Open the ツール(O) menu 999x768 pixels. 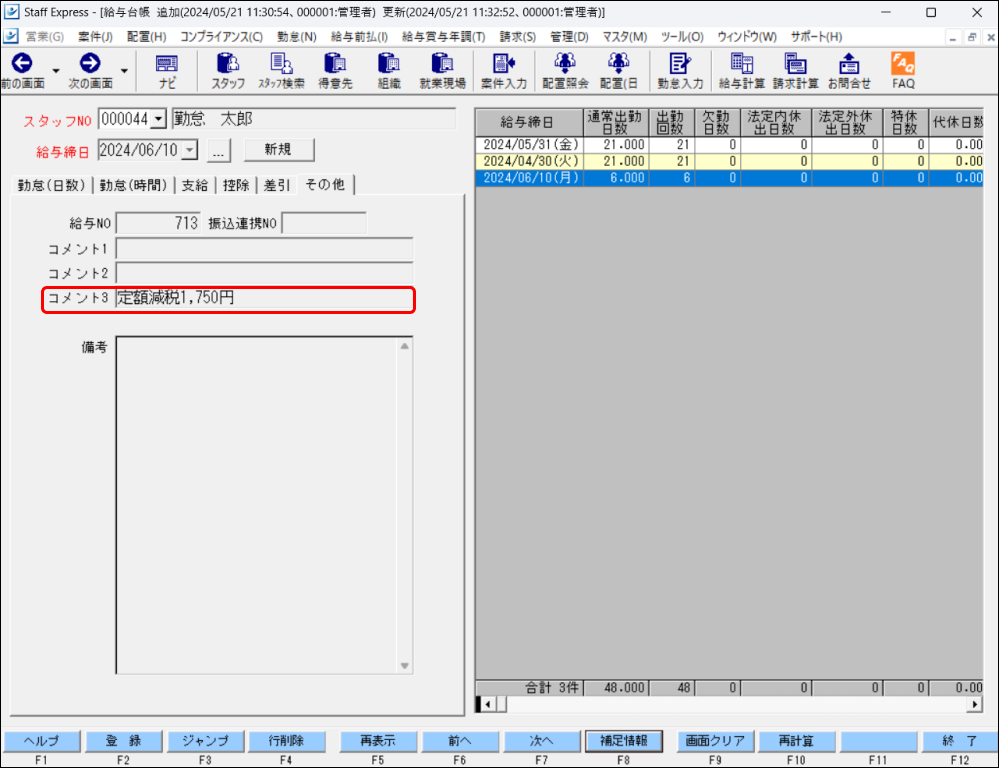point(682,37)
